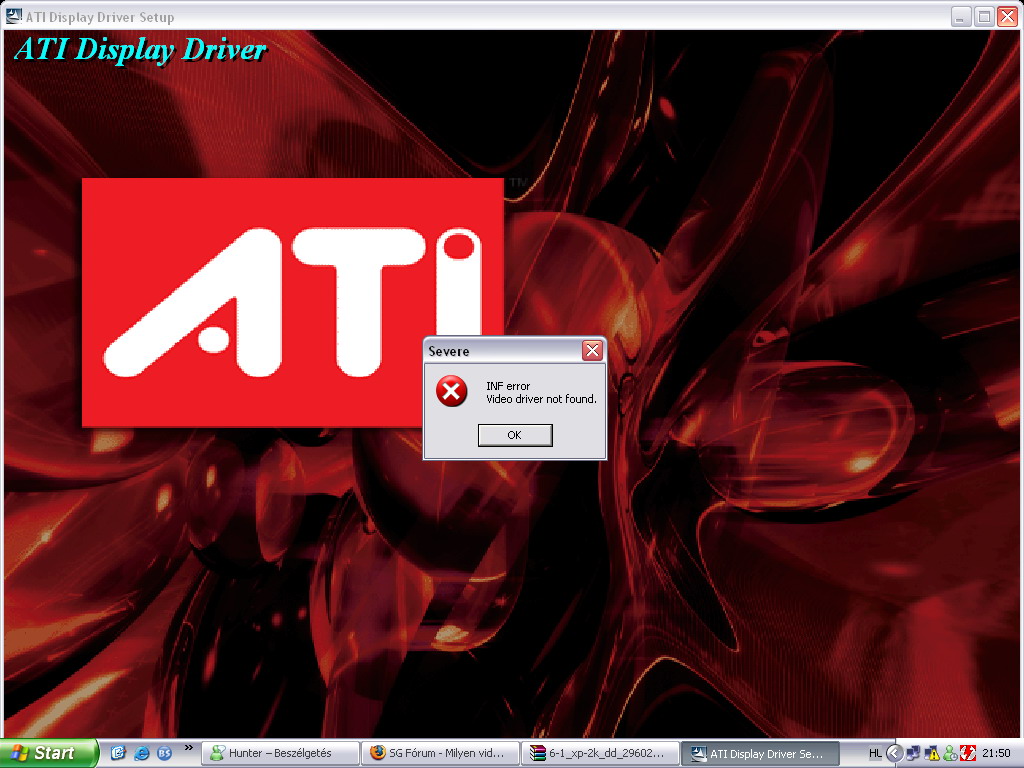
Task: Click the network computers tray icon
Action: click(914, 753)
